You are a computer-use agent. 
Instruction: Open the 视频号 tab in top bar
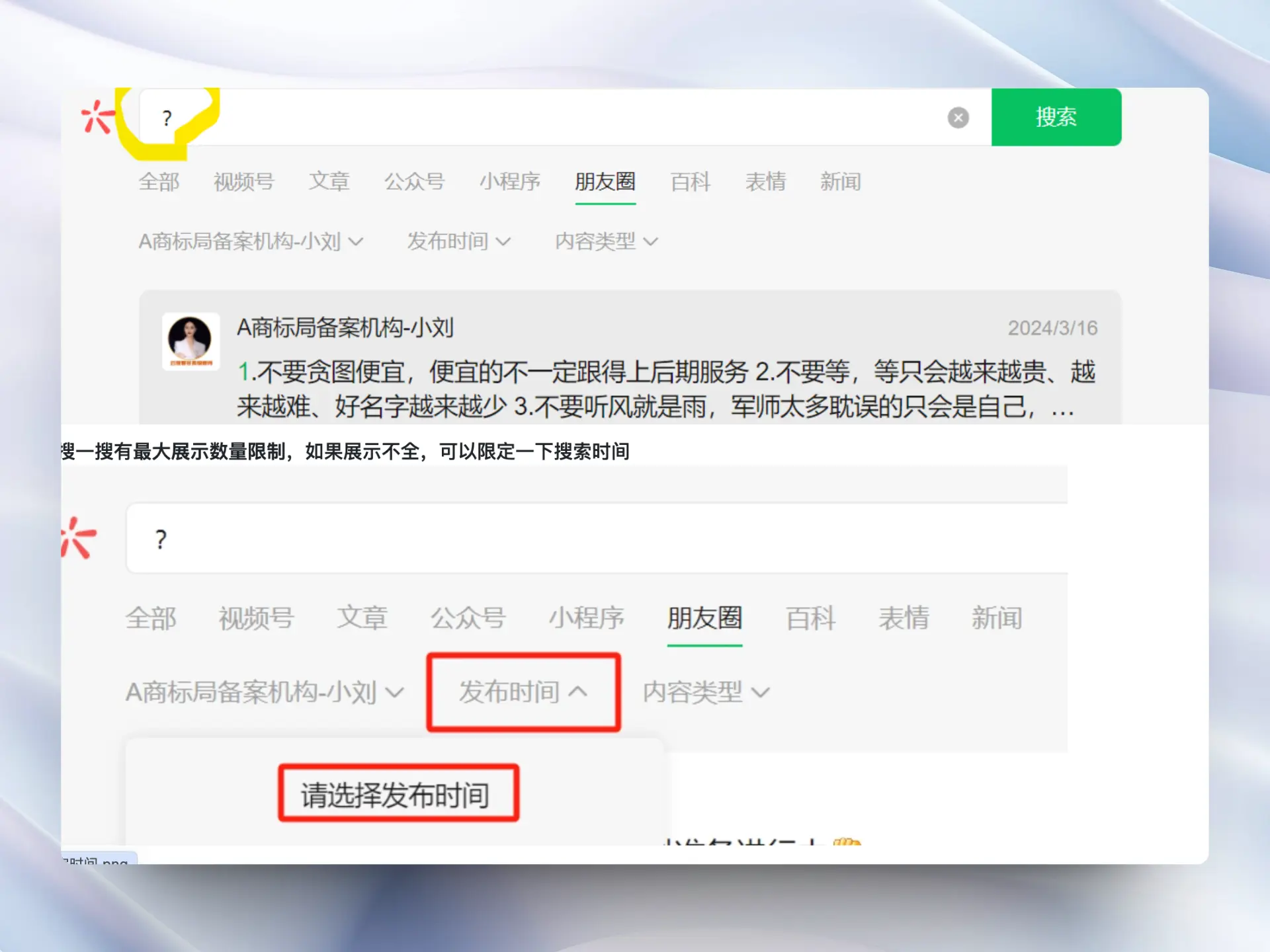(x=243, y=181)
